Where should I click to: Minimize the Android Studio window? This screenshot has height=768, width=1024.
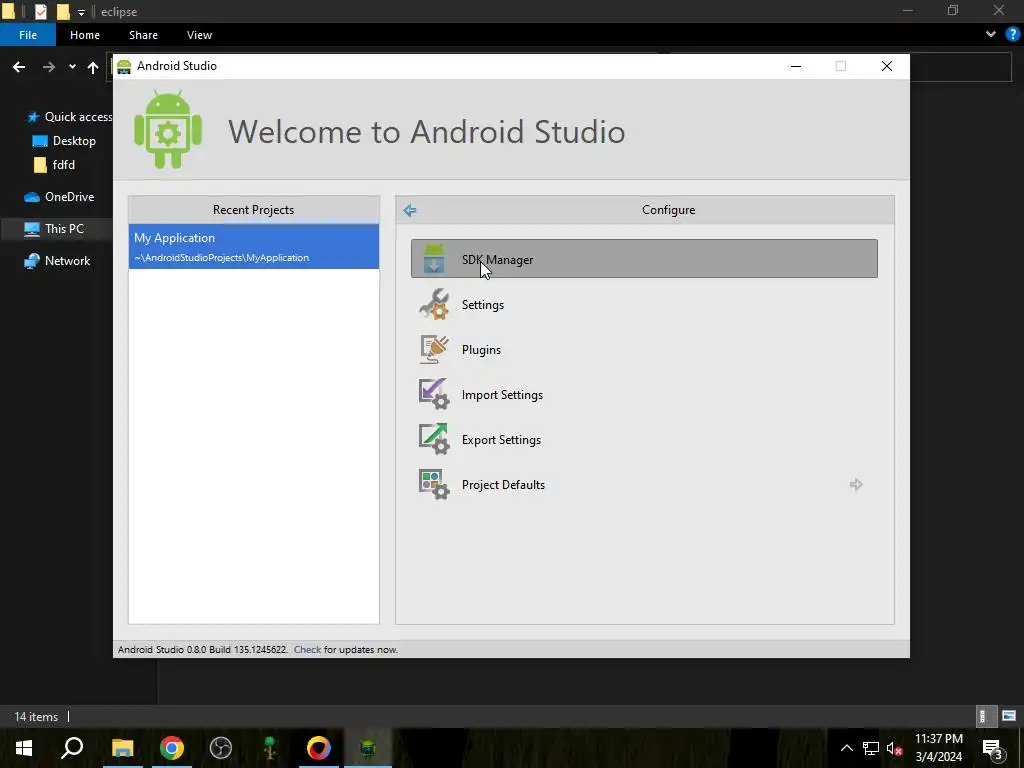[796, 66]
